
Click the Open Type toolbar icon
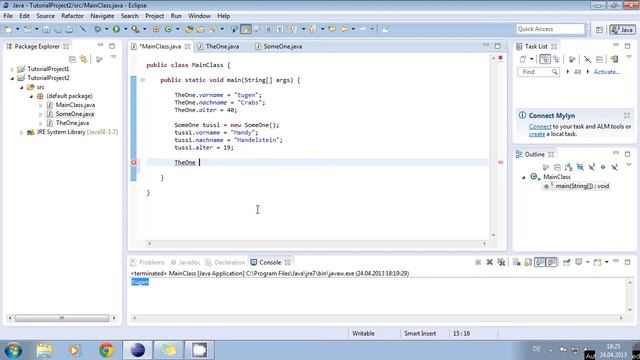pos(189,29)
